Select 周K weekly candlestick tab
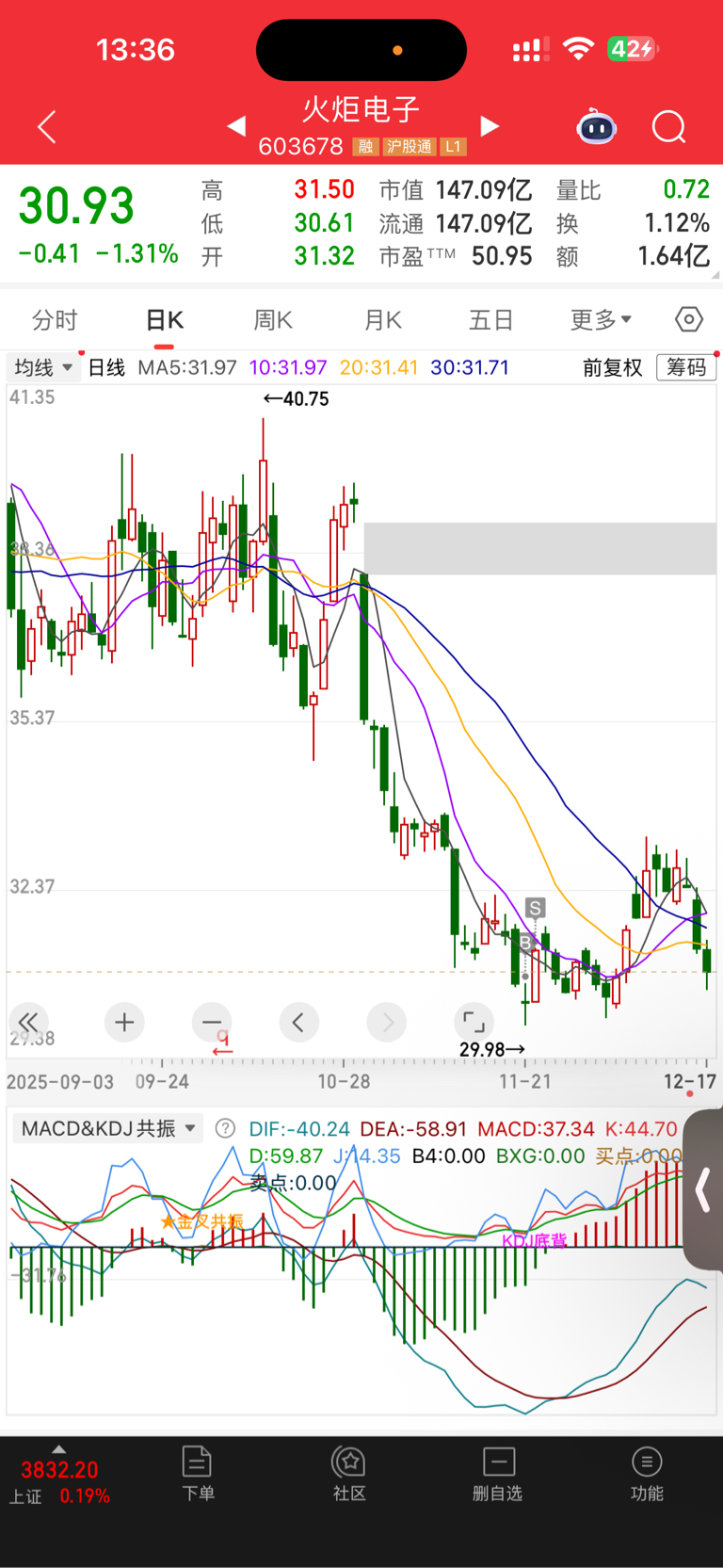The width and height of the screenshot is (723, 1568). point(273,320)
